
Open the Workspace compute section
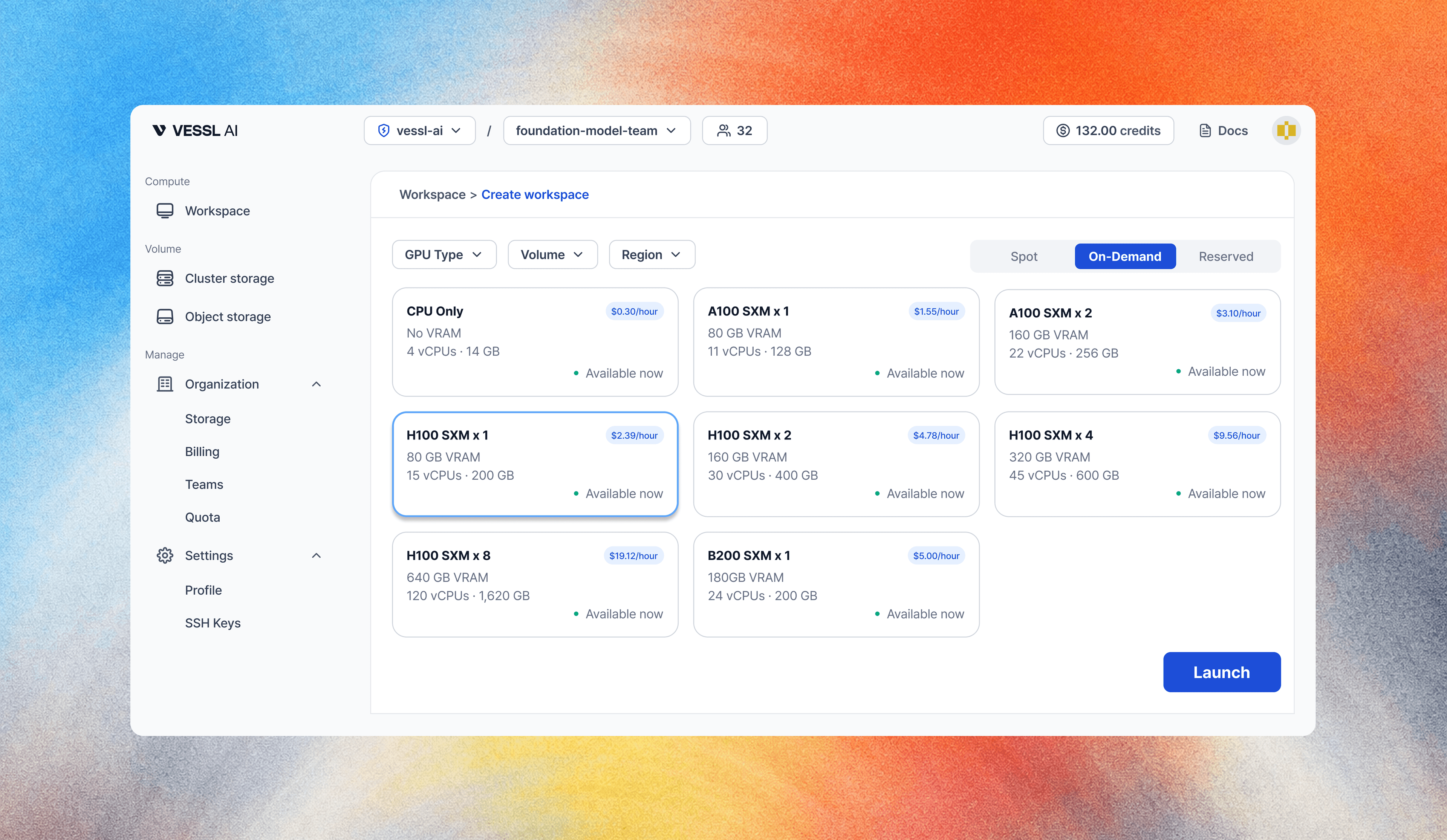pos(217,211)
